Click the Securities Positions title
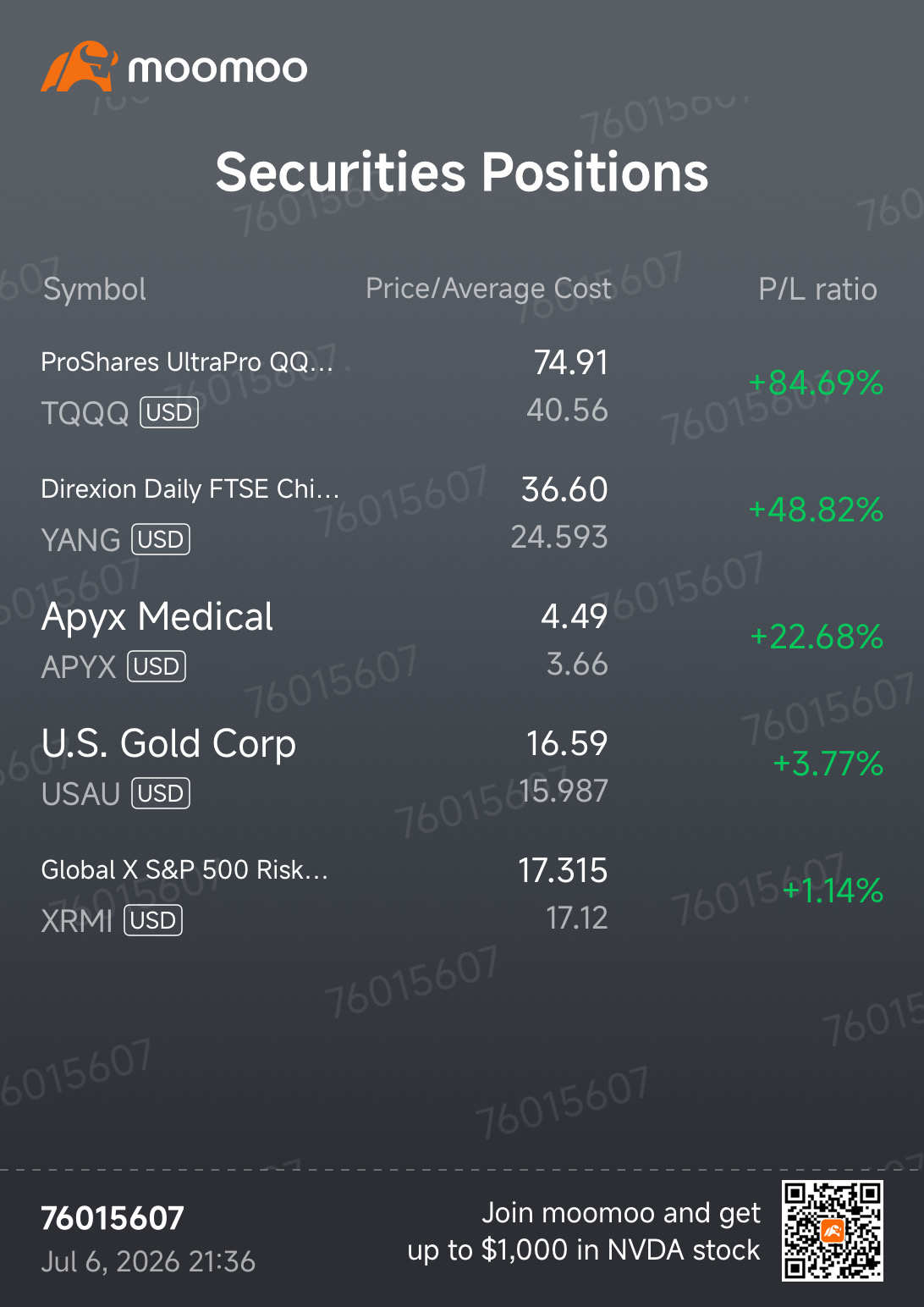This screenshot has width=924, height=1307. tap(462, 172)
